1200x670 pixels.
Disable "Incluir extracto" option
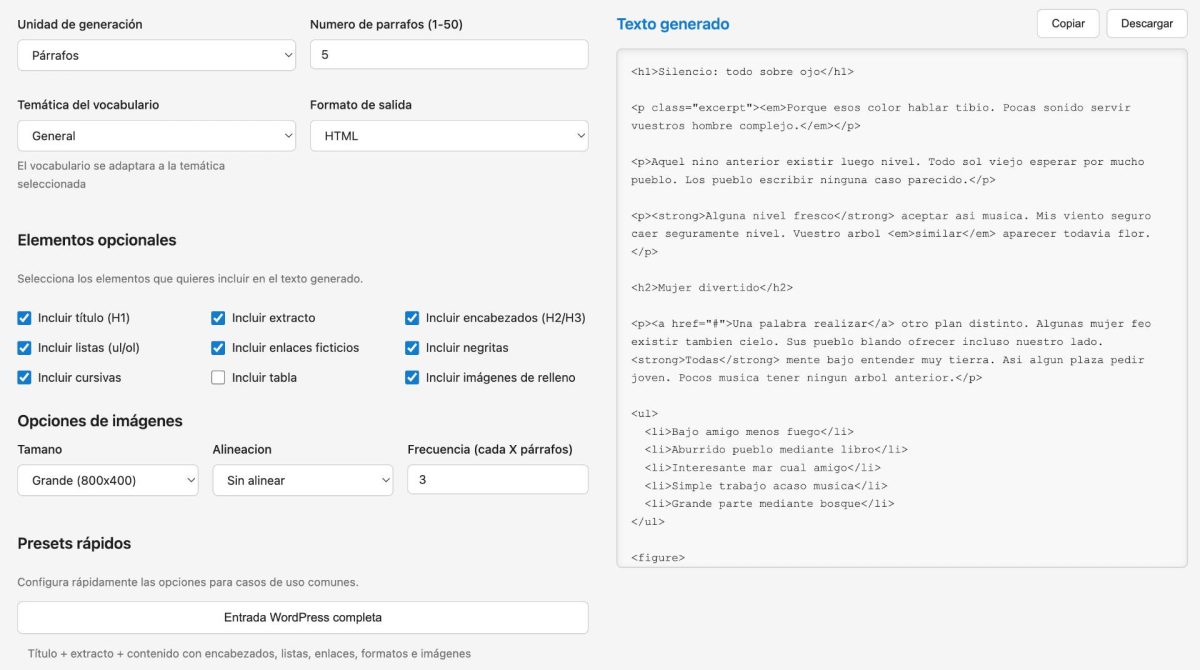pos(218,318)
